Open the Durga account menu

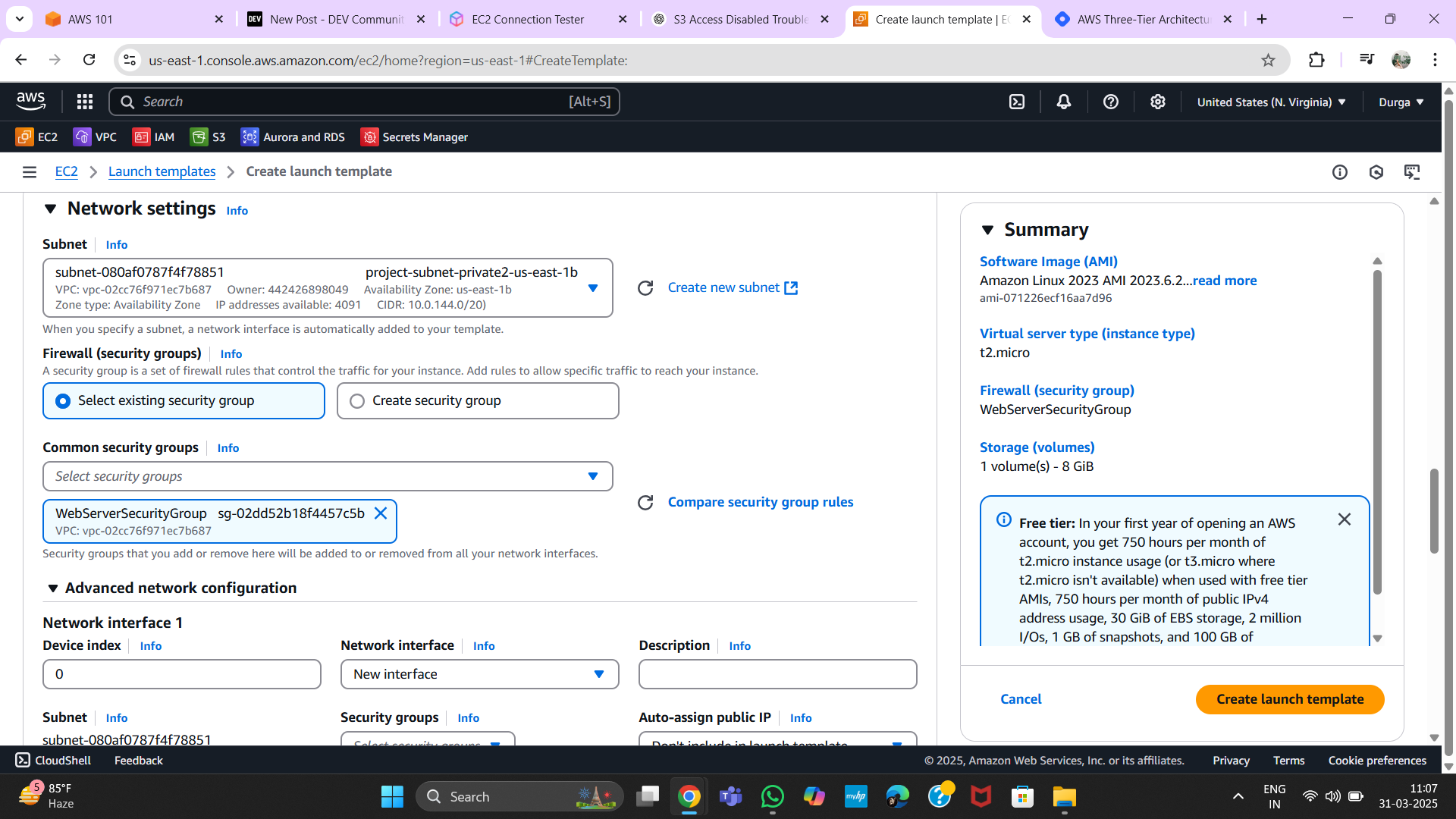coord(1401,102)
